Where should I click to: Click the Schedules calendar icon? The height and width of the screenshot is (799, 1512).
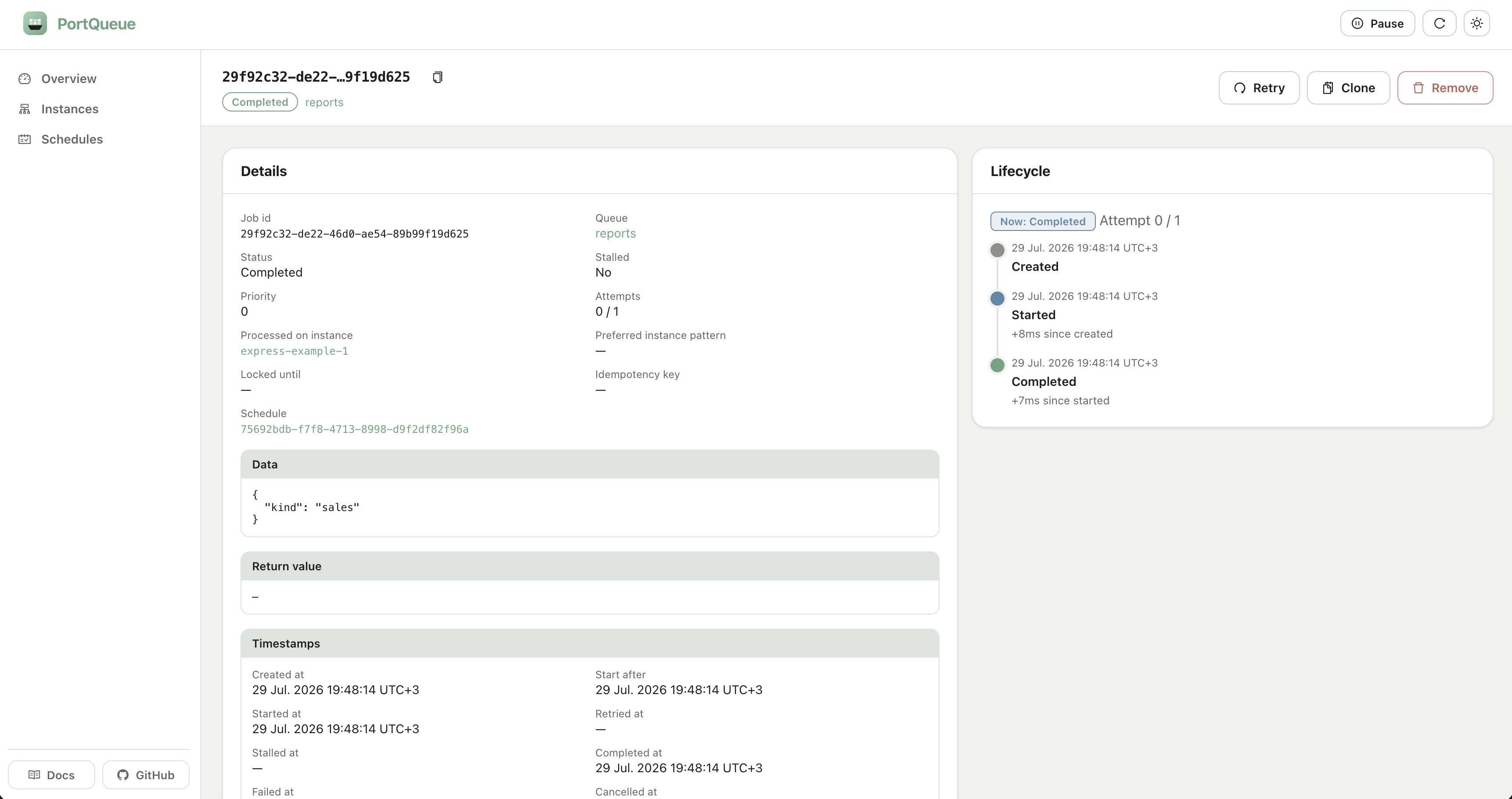coord(25,139)
